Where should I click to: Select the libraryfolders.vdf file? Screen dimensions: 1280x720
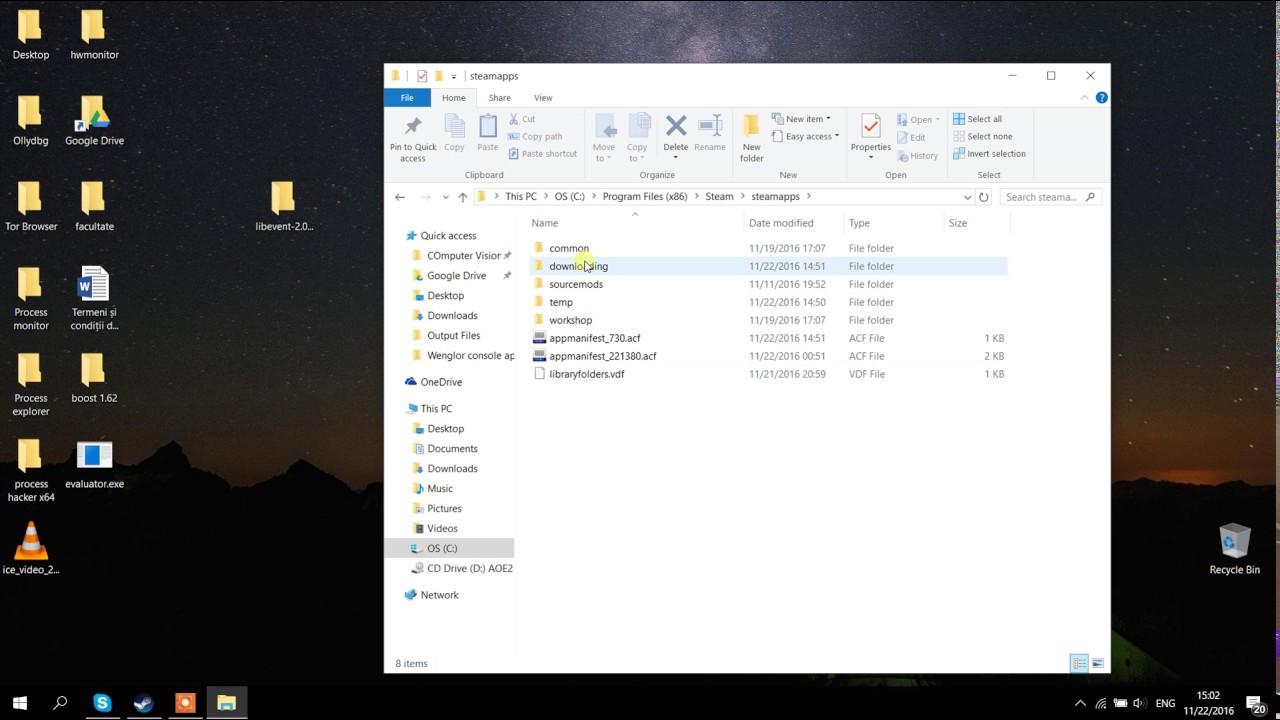coord(586,374)
